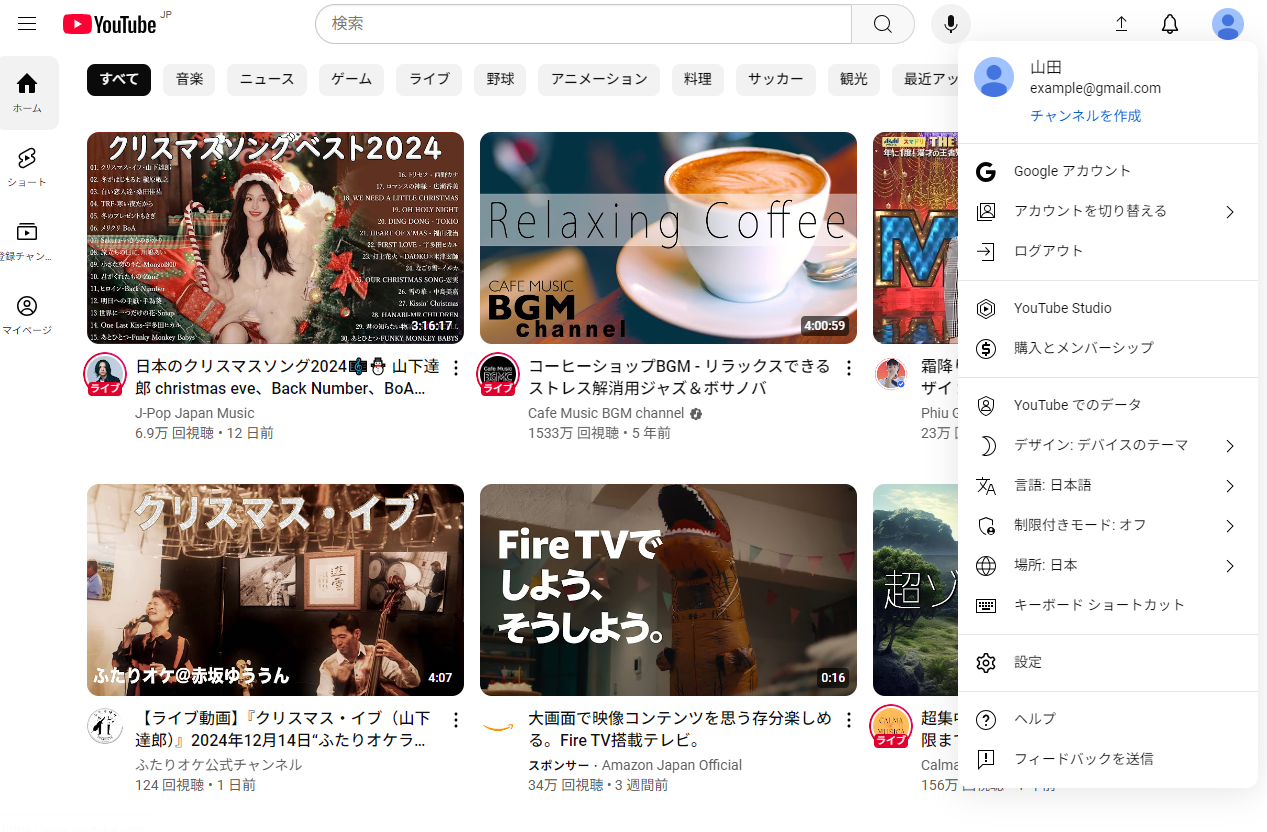The height and width of the screenshot is (832, 1267).
Task: Open options for the Relaxing Coffee video
Action: (849, 369)
